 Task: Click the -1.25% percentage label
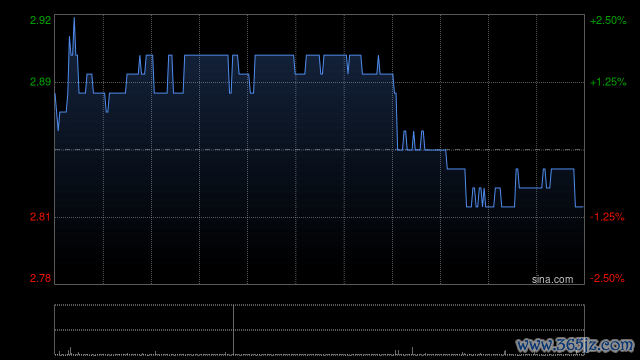coord(607,217)
